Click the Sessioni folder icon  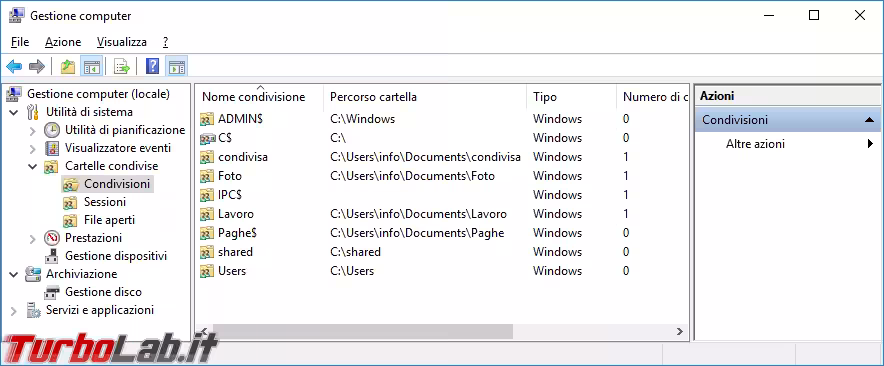(70, 202)
